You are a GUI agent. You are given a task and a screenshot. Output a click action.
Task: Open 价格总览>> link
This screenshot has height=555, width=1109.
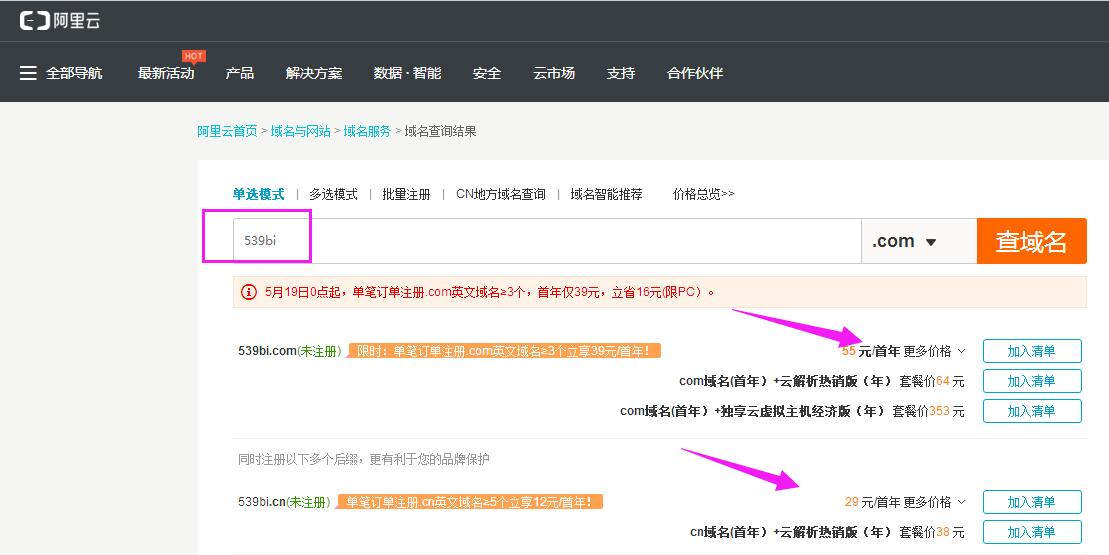[703, 194]
